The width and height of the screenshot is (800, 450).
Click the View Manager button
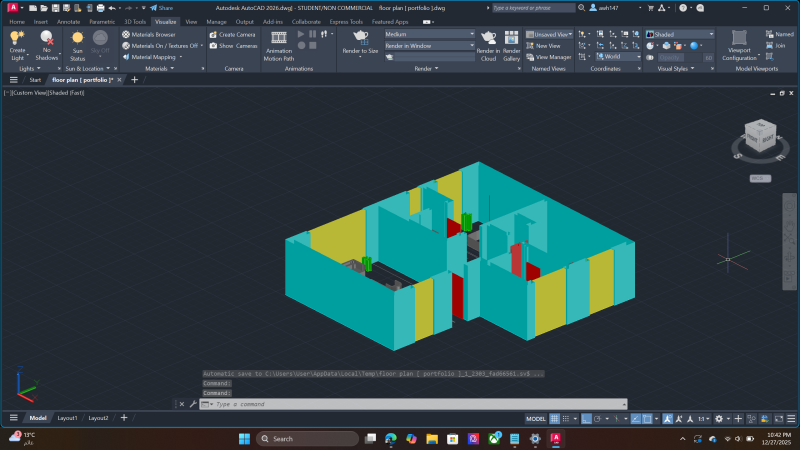tap(549, 57)
